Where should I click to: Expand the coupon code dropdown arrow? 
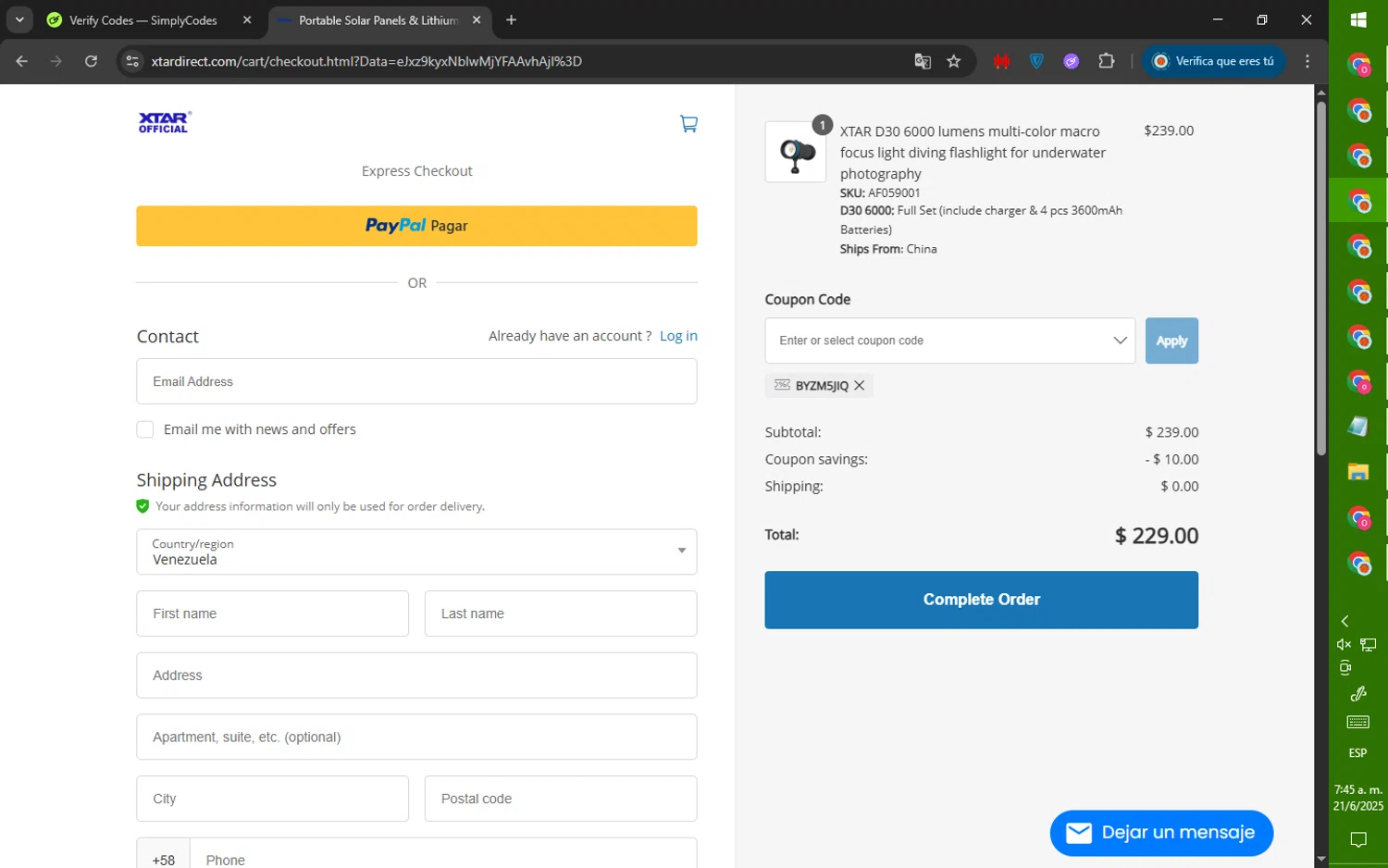(1120, 341)
